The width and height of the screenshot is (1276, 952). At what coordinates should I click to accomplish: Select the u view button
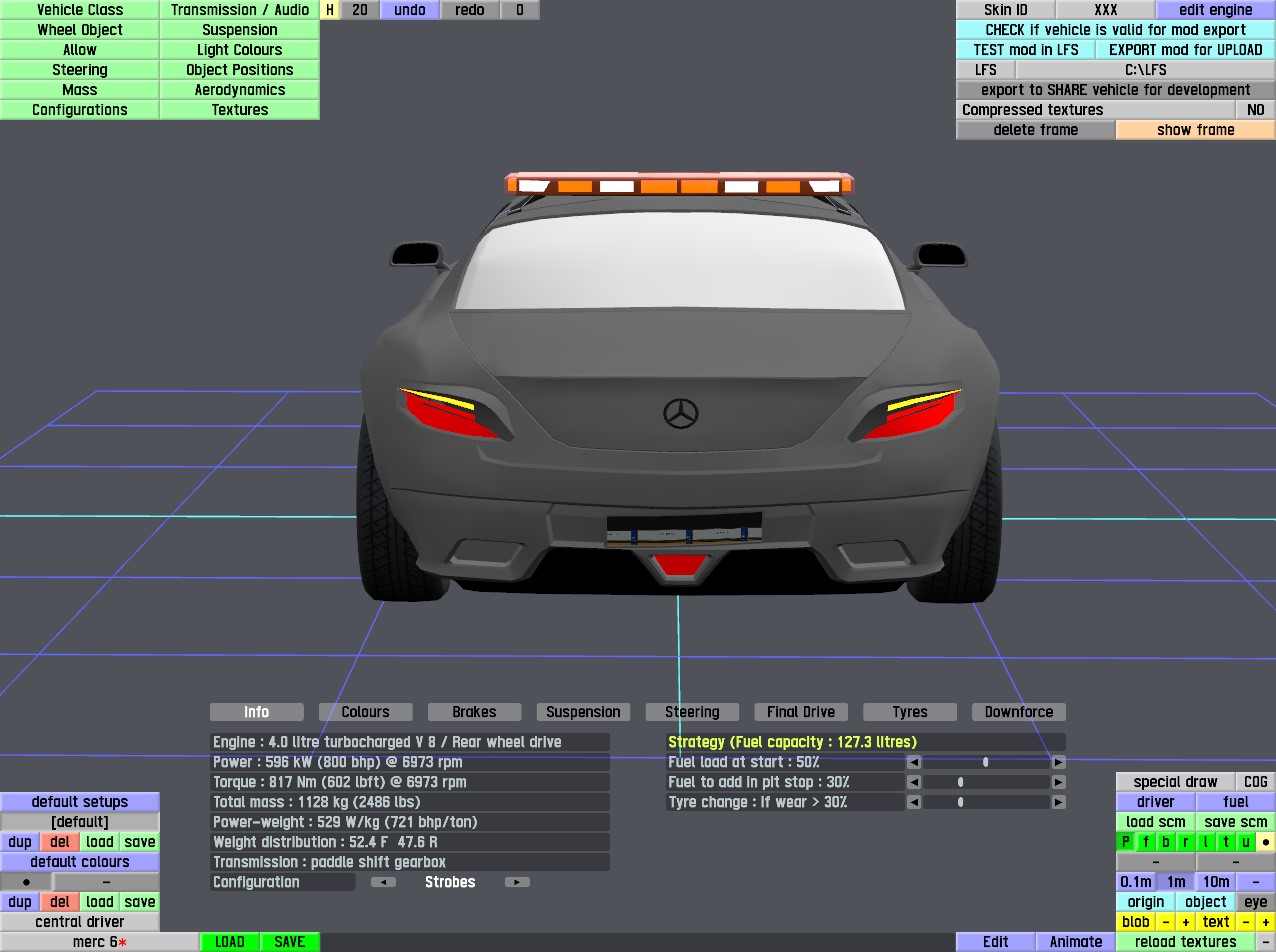1246,842
